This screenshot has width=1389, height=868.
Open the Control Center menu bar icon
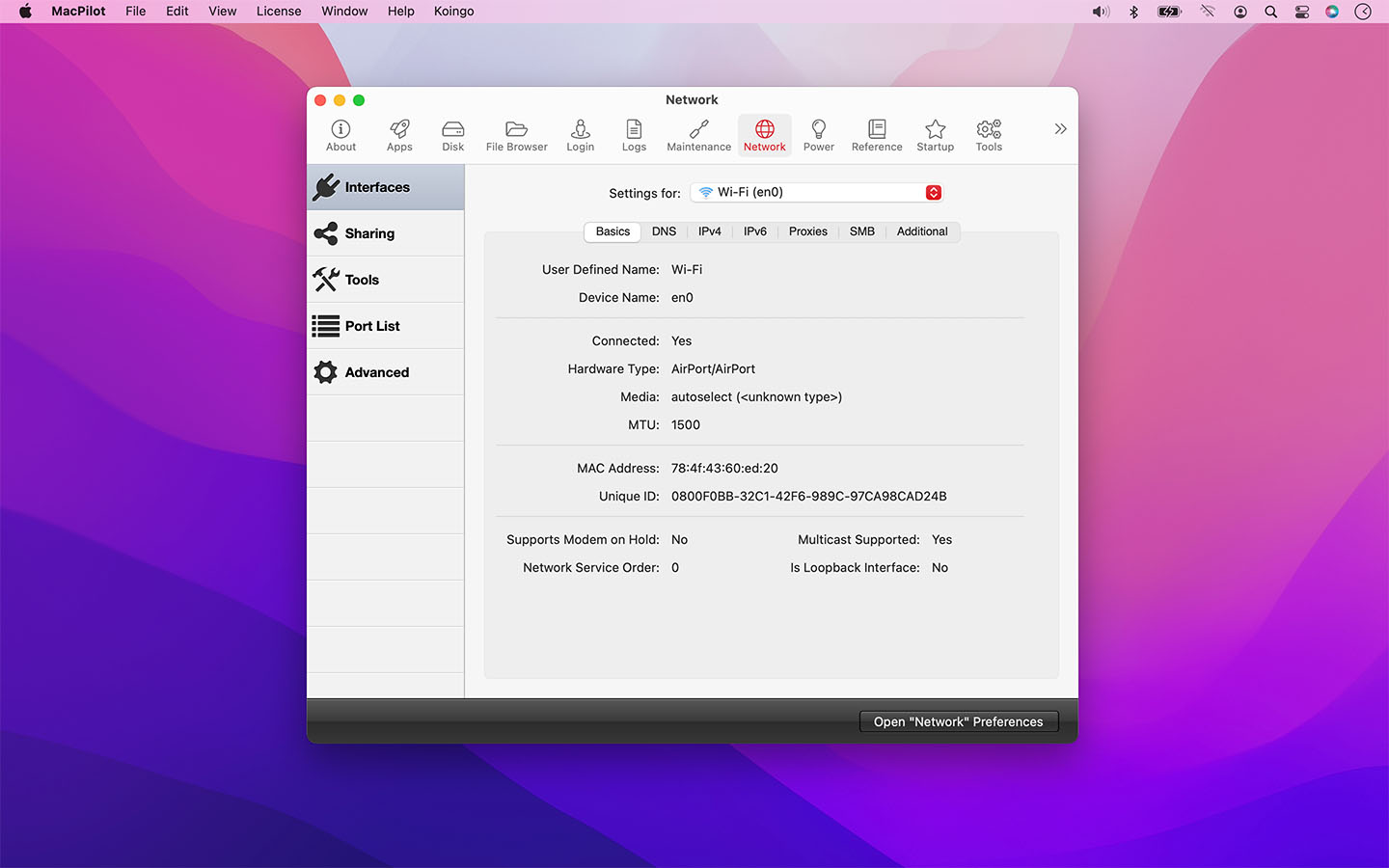click(1301, 12)
